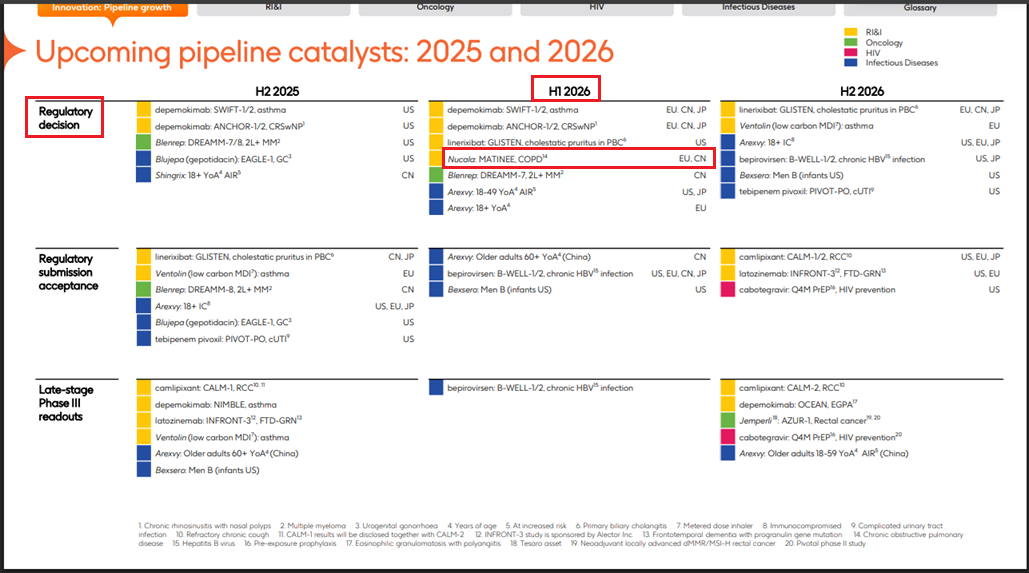Click 'Arexvy: Older adults 18-59 YoA AIR (China)'
1029x573 pixels.
[824, 454]
